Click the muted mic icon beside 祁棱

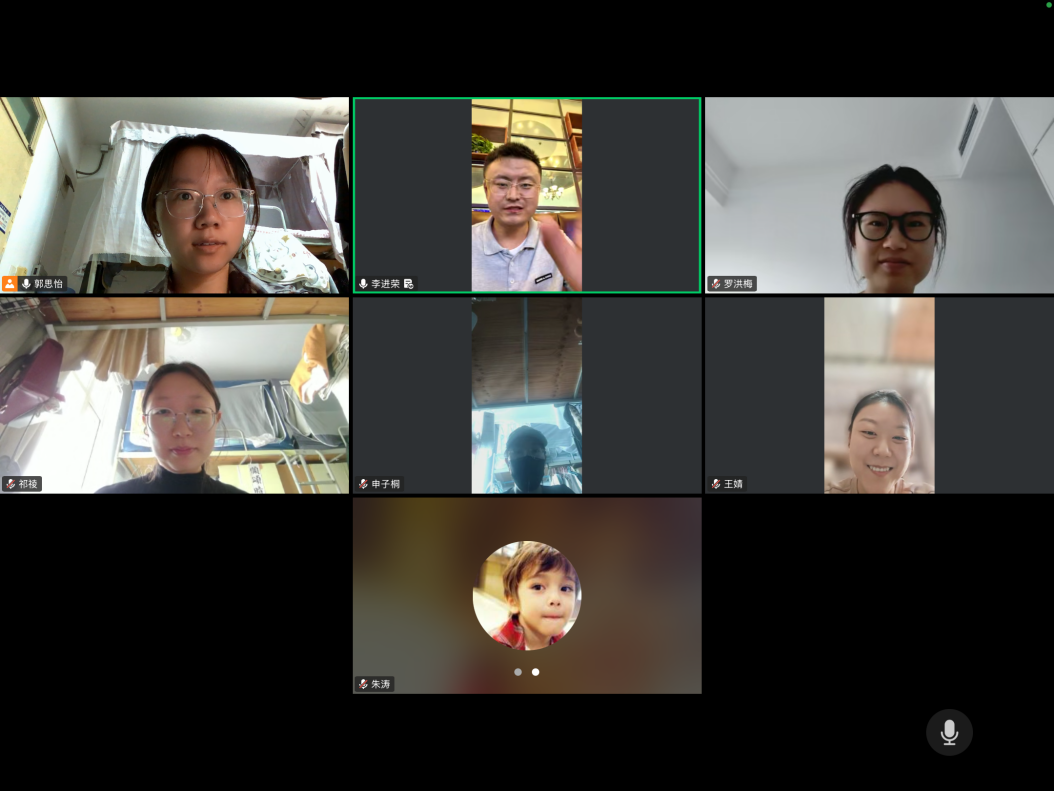(x=11, y=484)
